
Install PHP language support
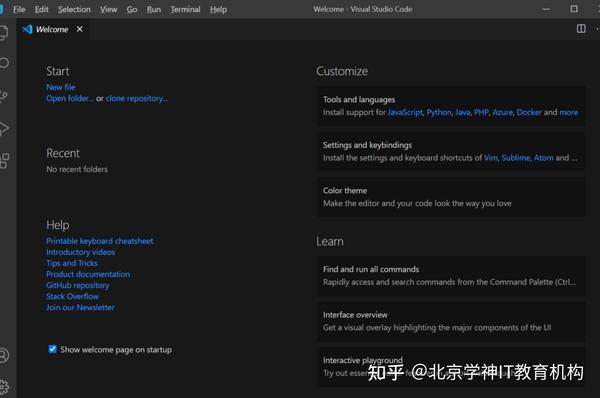[x=481, y=113]
